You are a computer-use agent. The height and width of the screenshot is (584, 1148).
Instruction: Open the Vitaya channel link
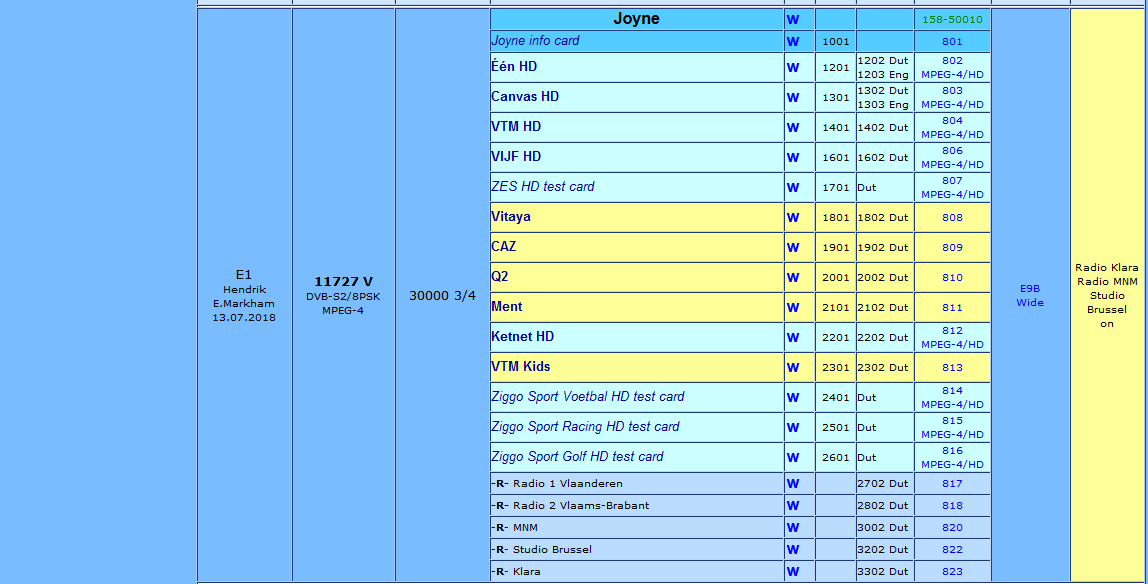point(511,217)
